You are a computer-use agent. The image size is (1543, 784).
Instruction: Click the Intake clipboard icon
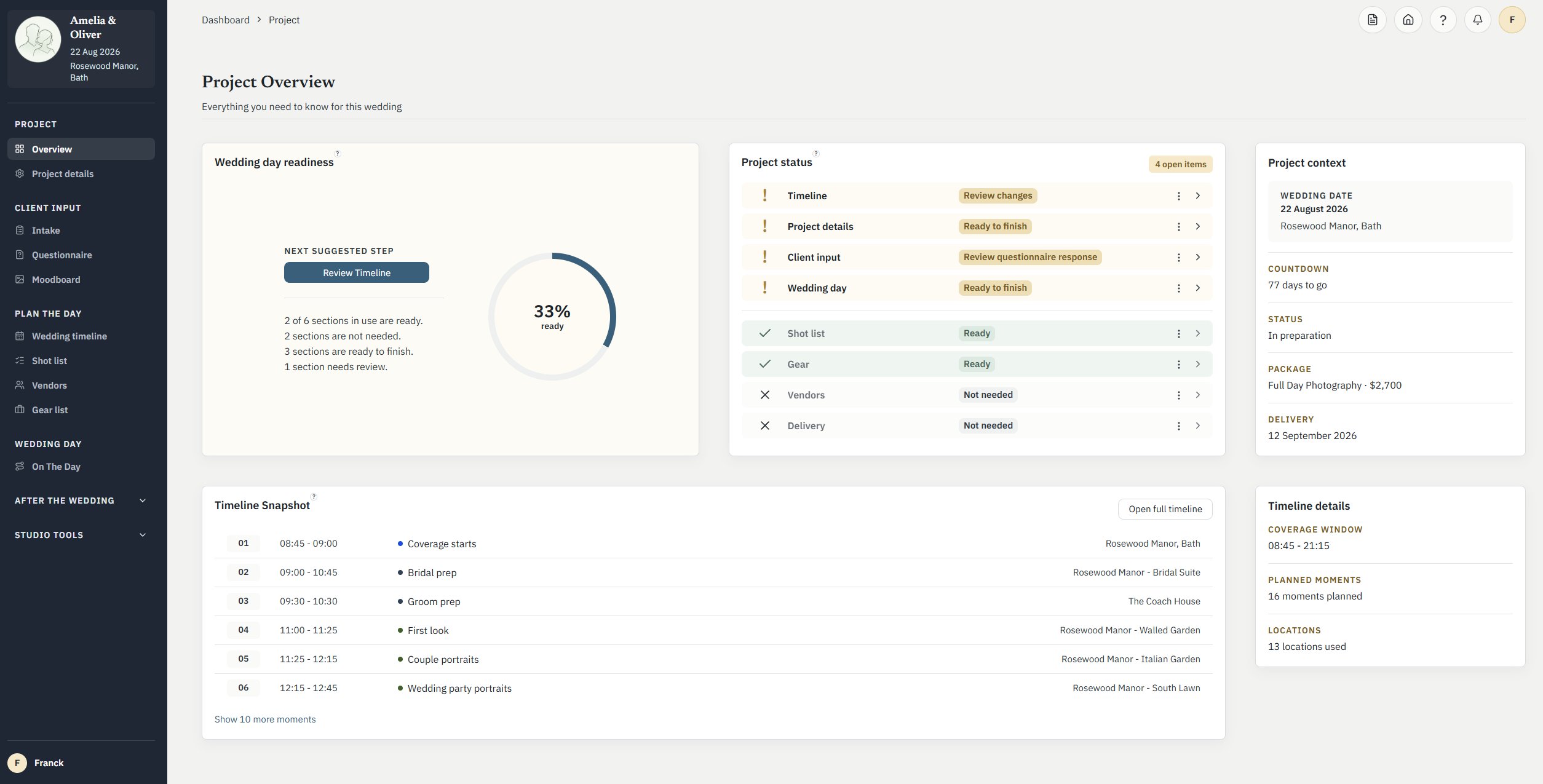(x=20, y=230)
